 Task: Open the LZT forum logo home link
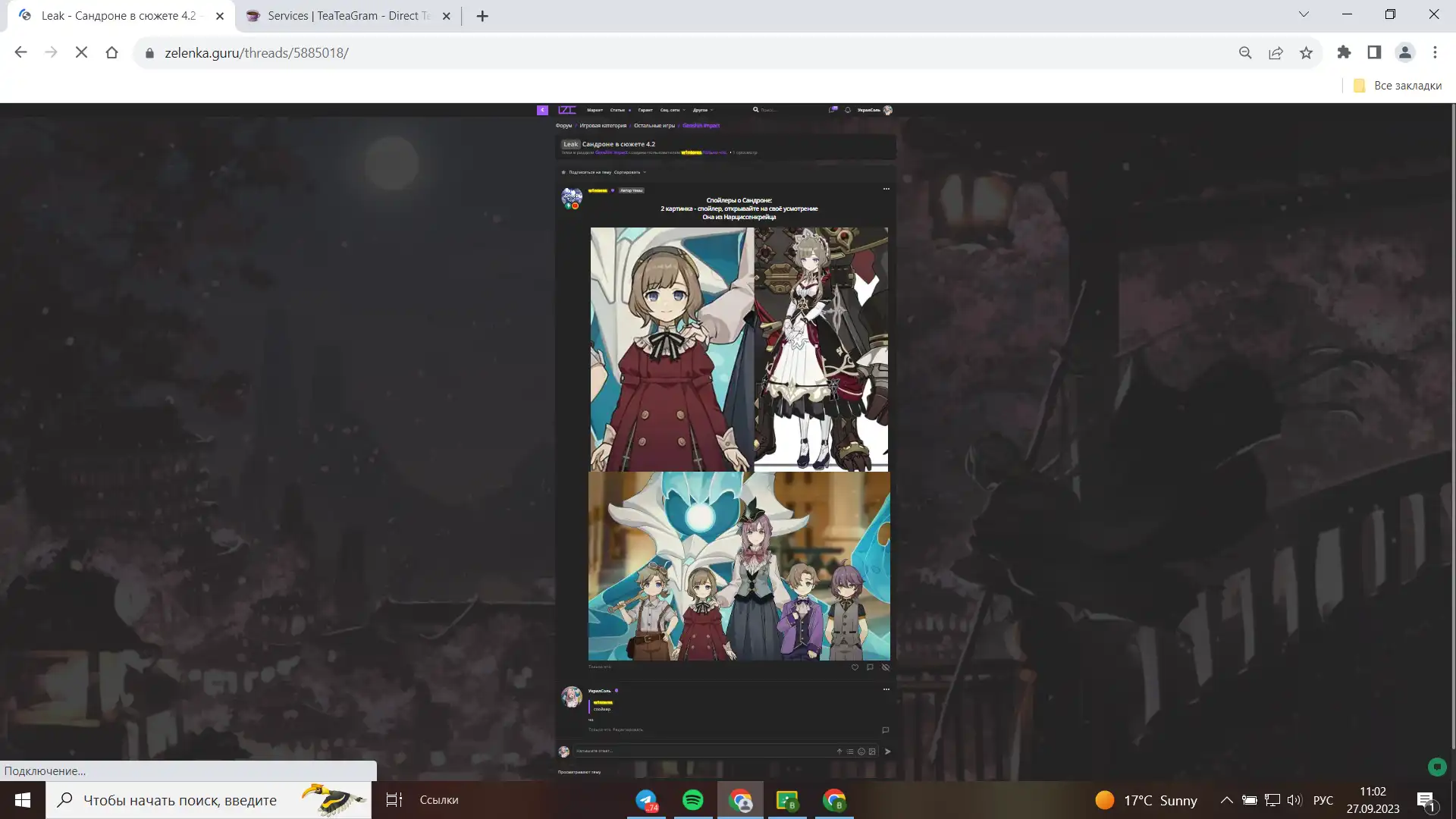pyautogui.click(x=566, y=110)
